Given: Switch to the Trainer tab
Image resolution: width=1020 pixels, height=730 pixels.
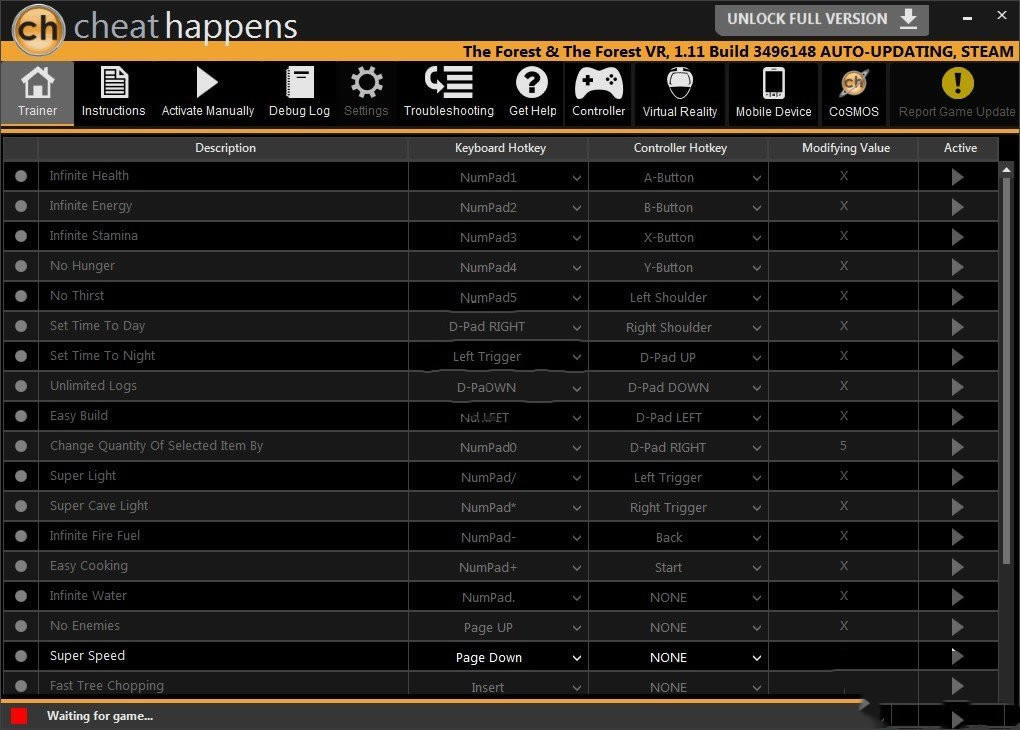Looking at the screenshot, I should [x=37, y=92].
